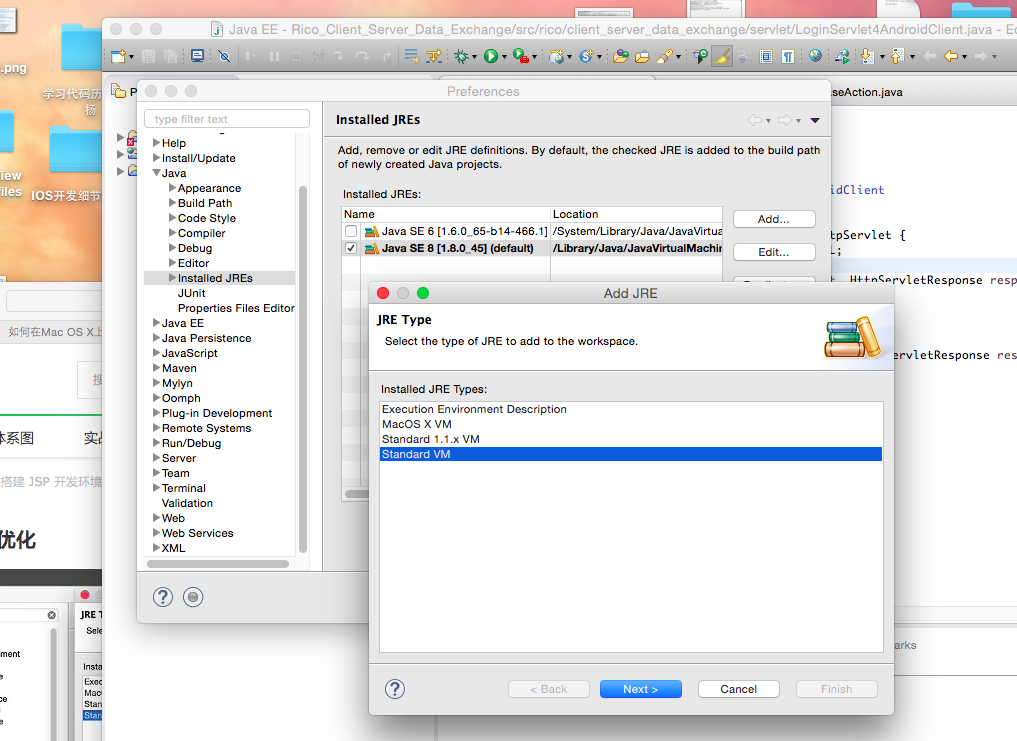This screenshot has width=1017, height=741.
Task: Select Installed JREs in preferences tree
Action: (x=215, y=278)
